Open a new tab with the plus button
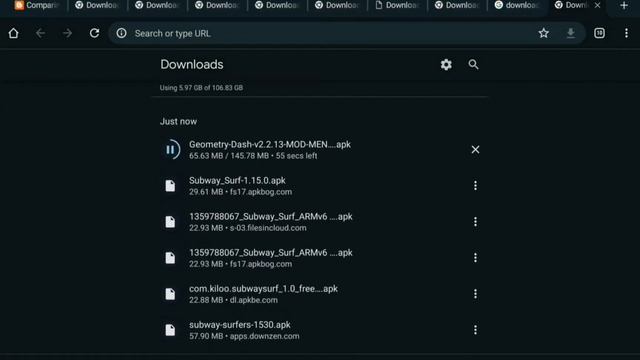 (x=624, y=5)
